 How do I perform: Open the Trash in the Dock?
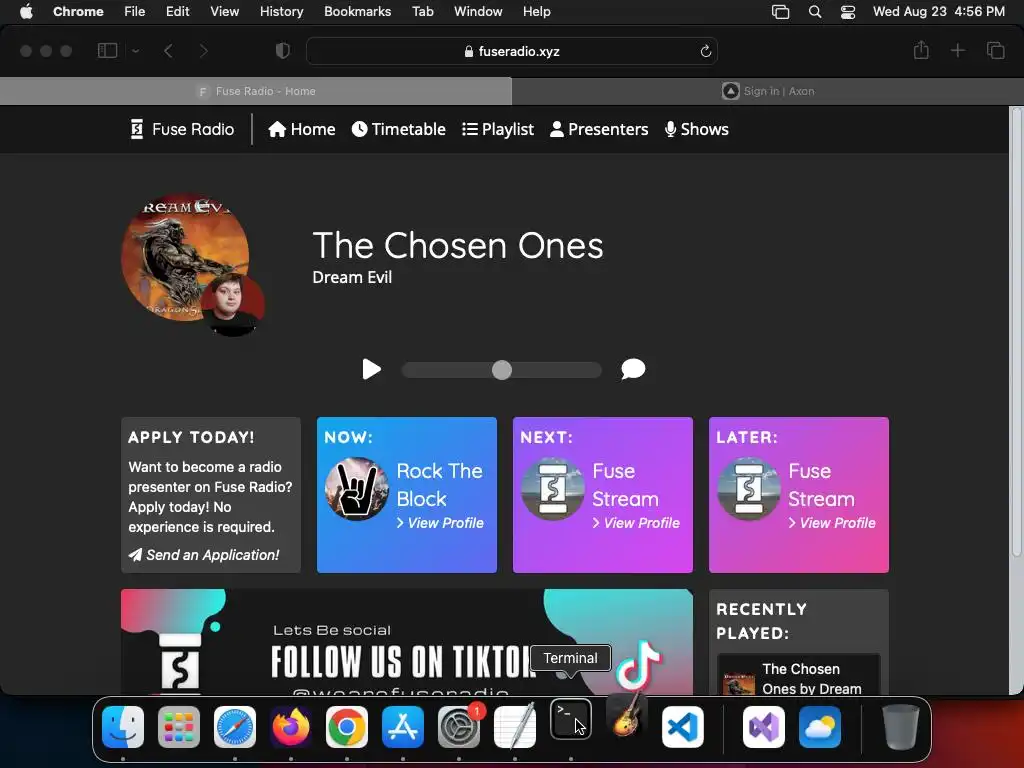901,727
